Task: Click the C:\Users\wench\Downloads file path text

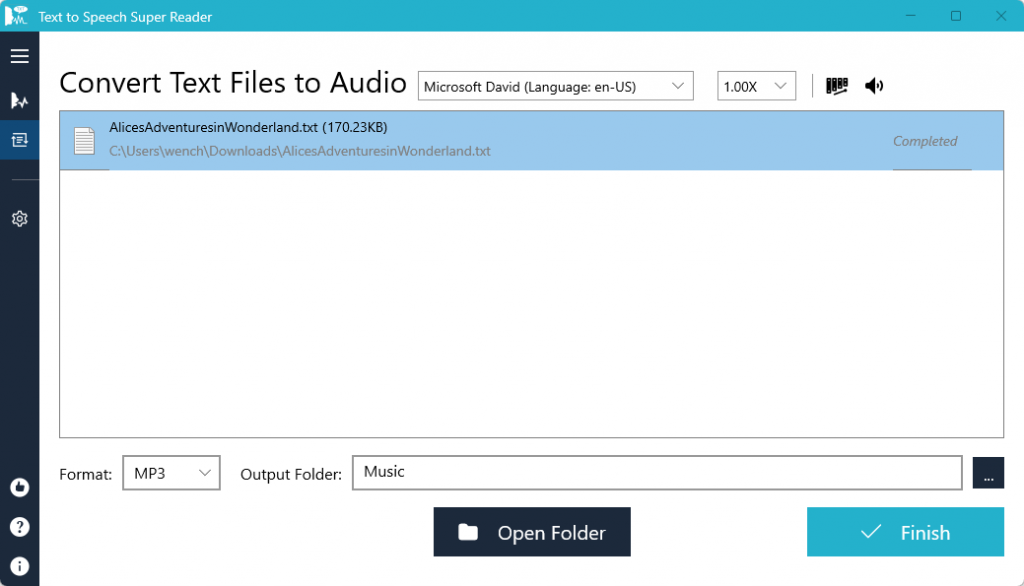Action: point(300,151)
